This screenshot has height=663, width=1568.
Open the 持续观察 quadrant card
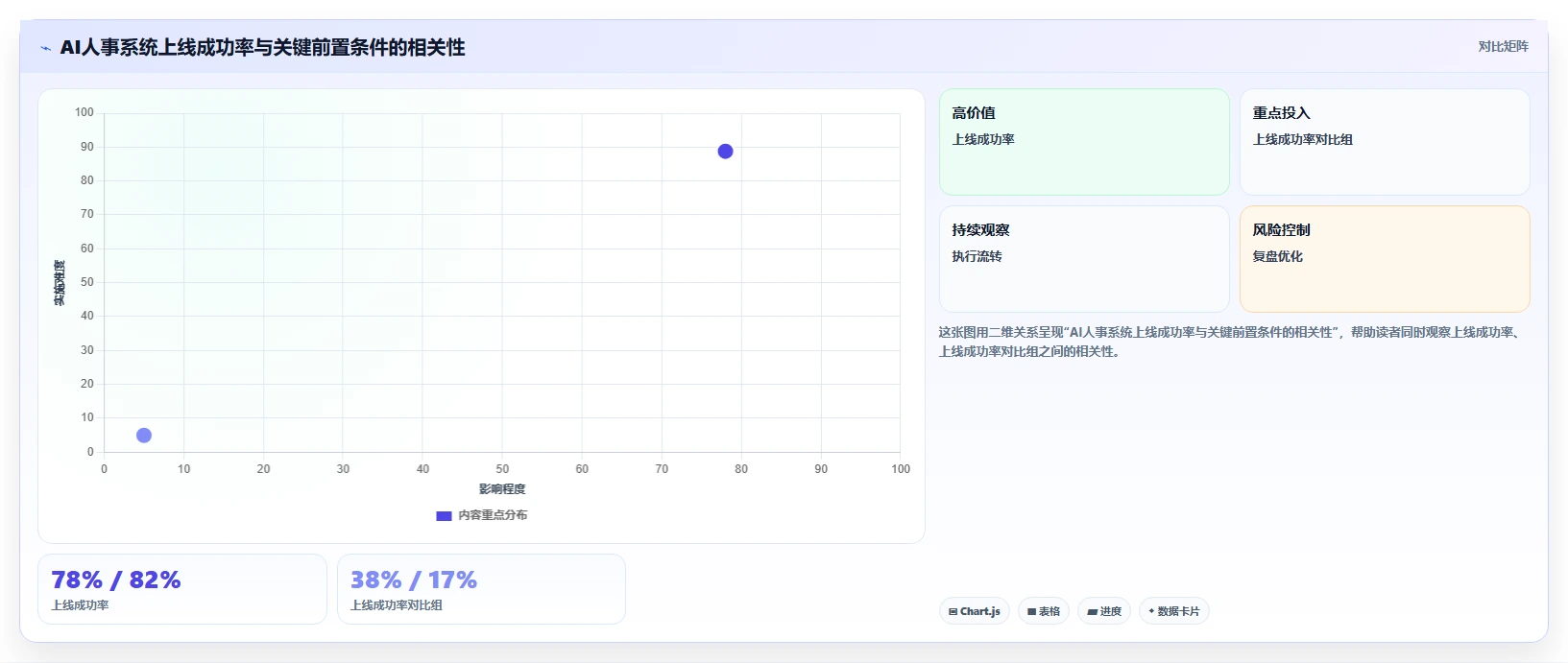(1084, 259)
